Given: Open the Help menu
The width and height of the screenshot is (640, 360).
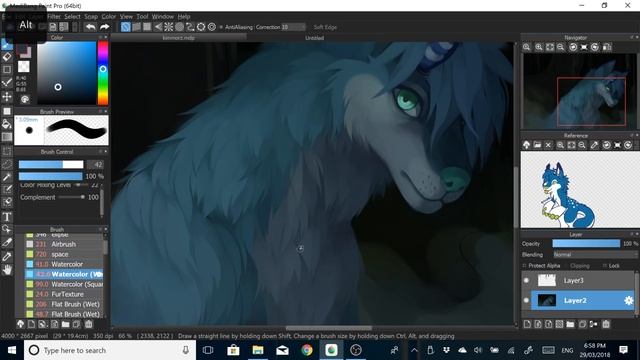Looking at the screenshot, I should (x=184, y=16).
